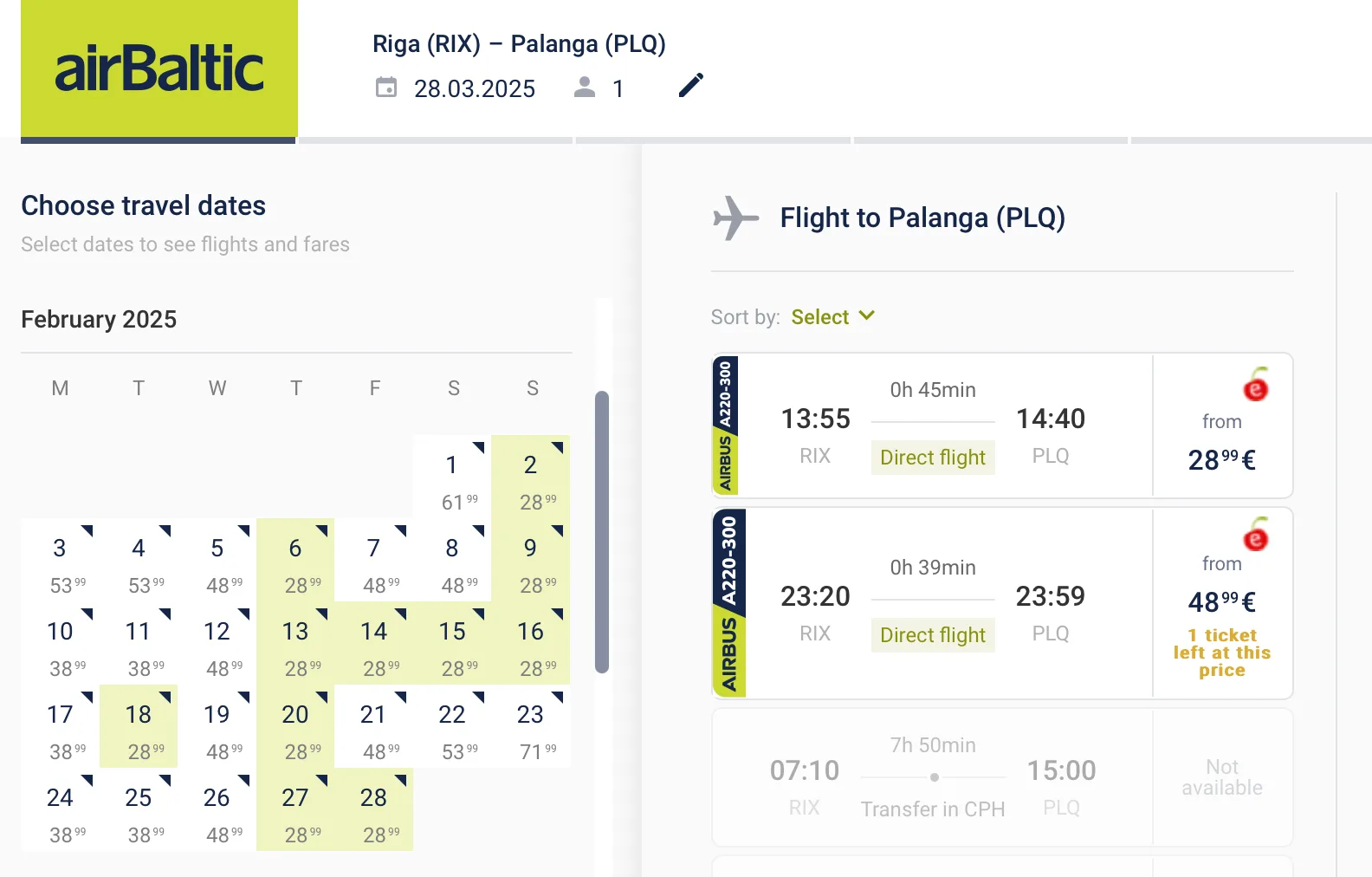Open the Sort by Select dropdown
This screenshot has width=1372, height=877.
[832, 316]
